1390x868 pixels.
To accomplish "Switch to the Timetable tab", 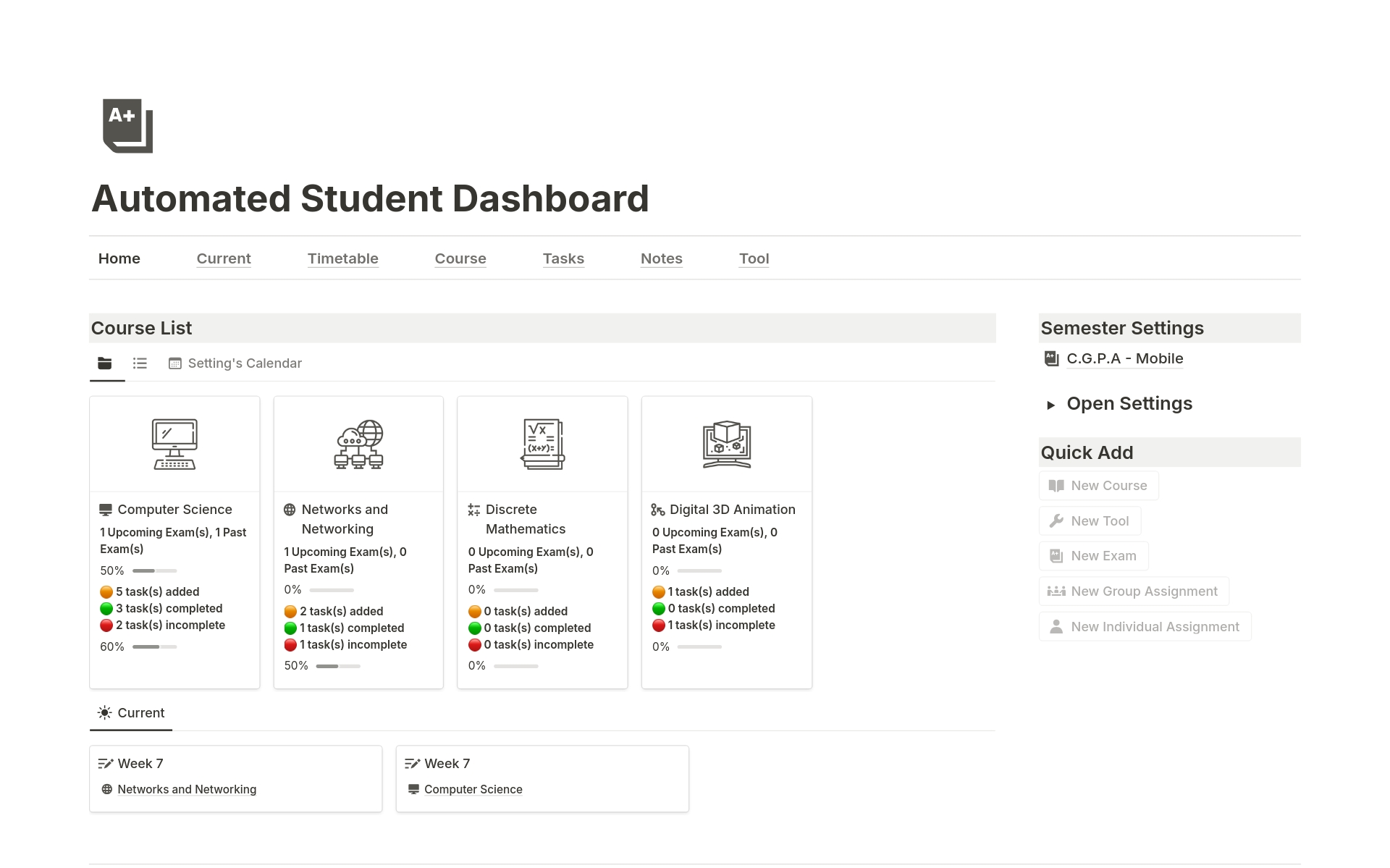I will (342, 258).
